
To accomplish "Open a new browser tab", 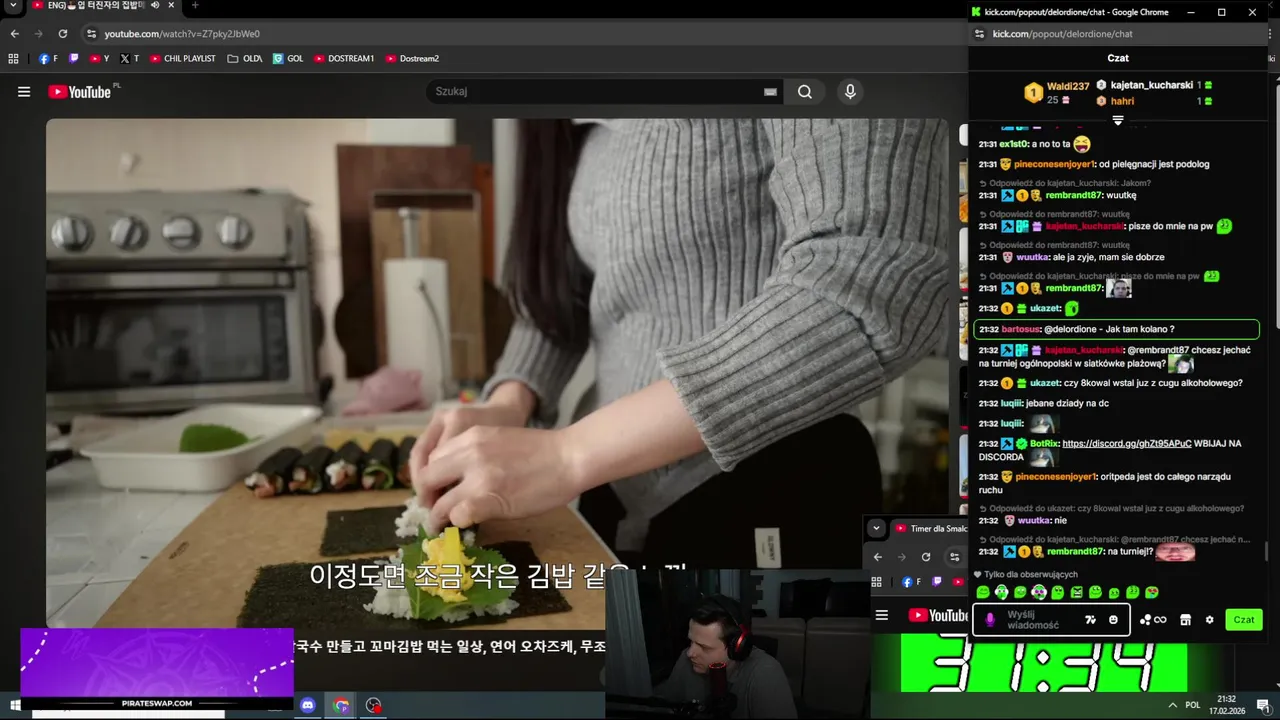I will point(195,5).
